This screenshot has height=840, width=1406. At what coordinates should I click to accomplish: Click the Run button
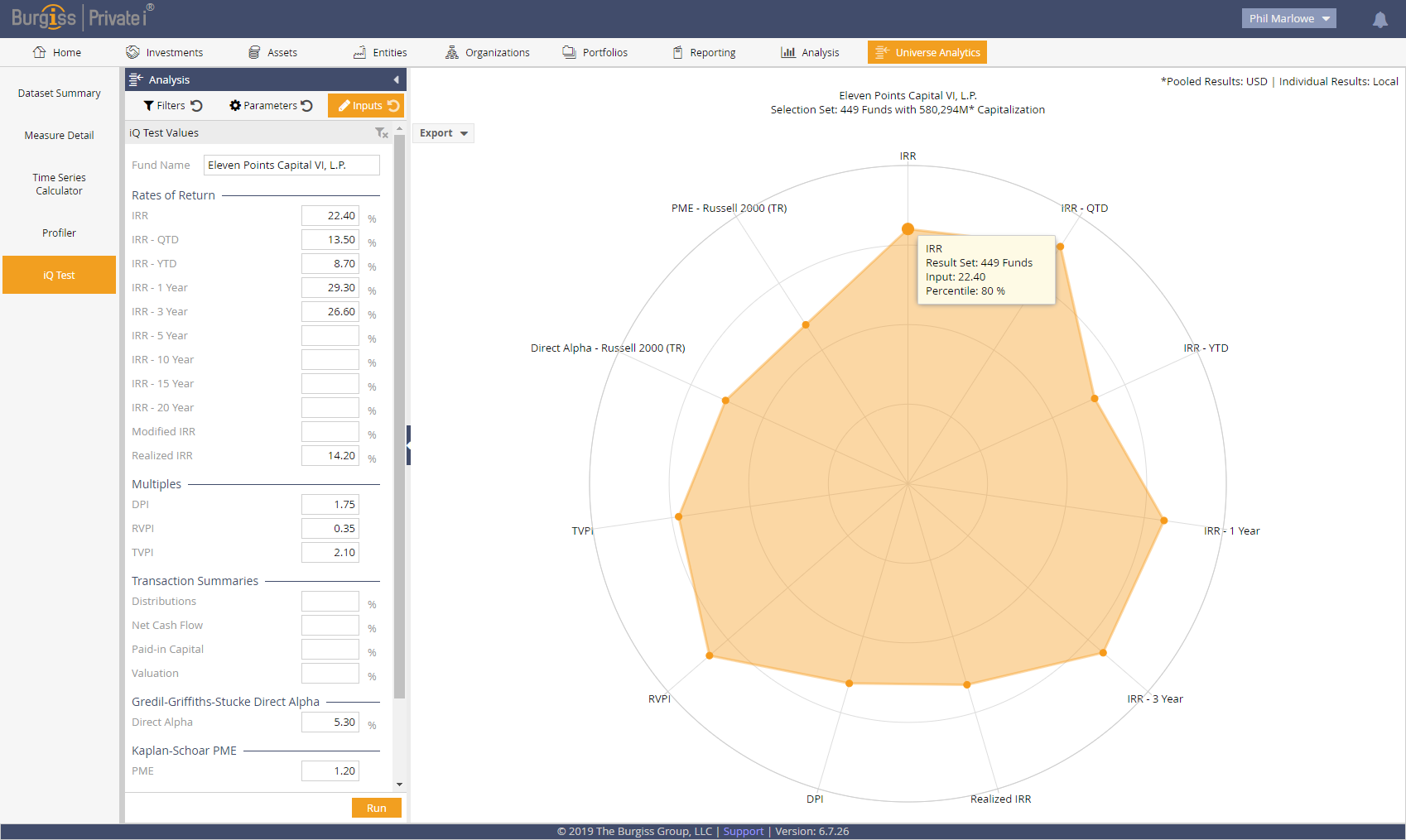pos(377,809)
